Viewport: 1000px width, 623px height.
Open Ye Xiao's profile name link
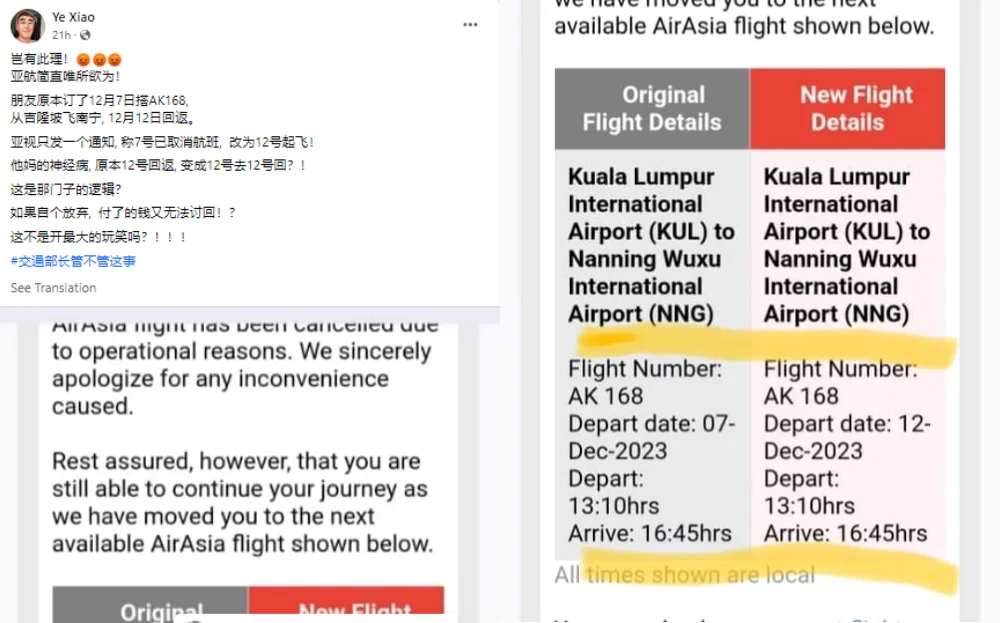(x=73, y=18)
